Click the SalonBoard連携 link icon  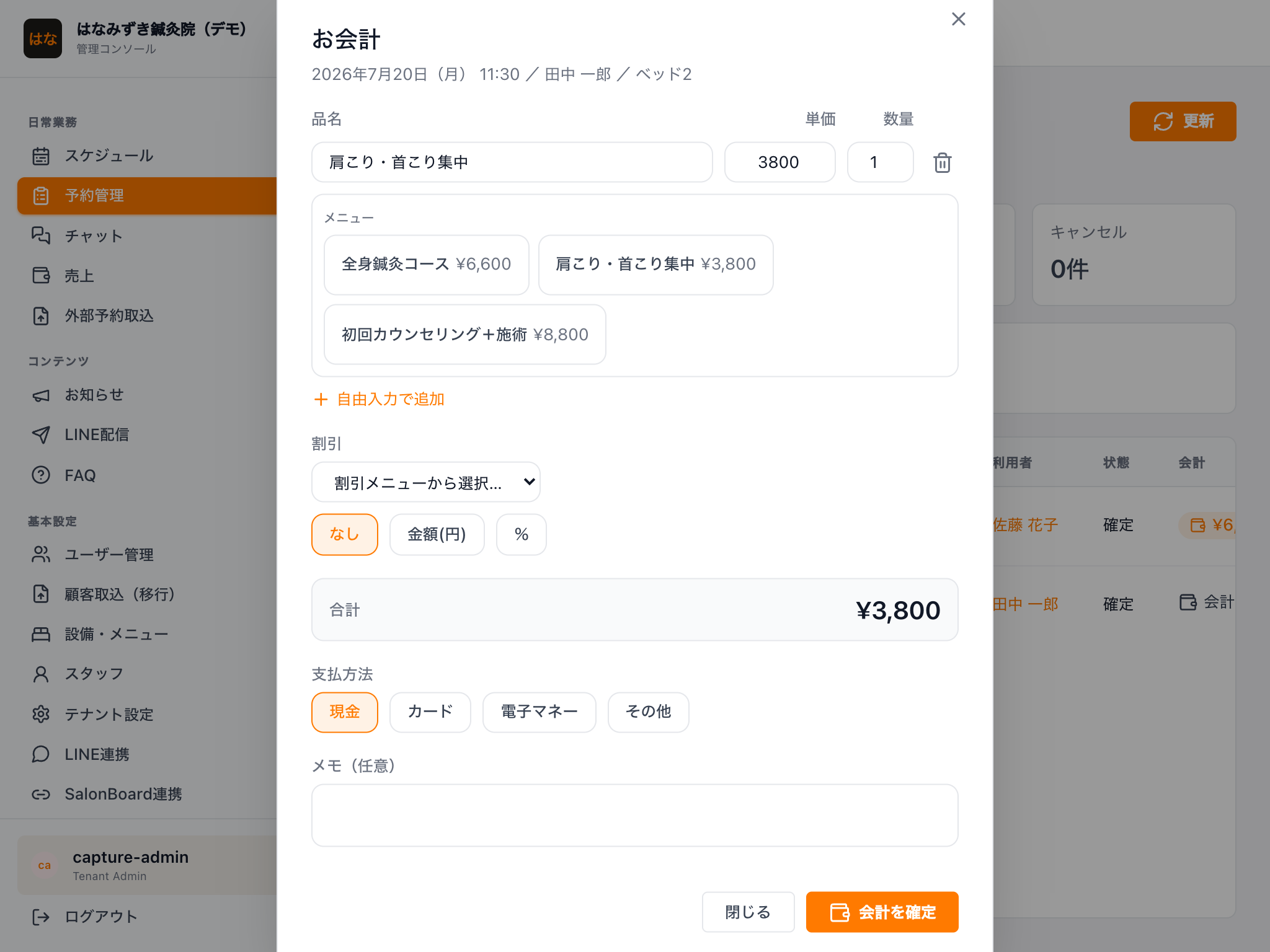(41, 794)
